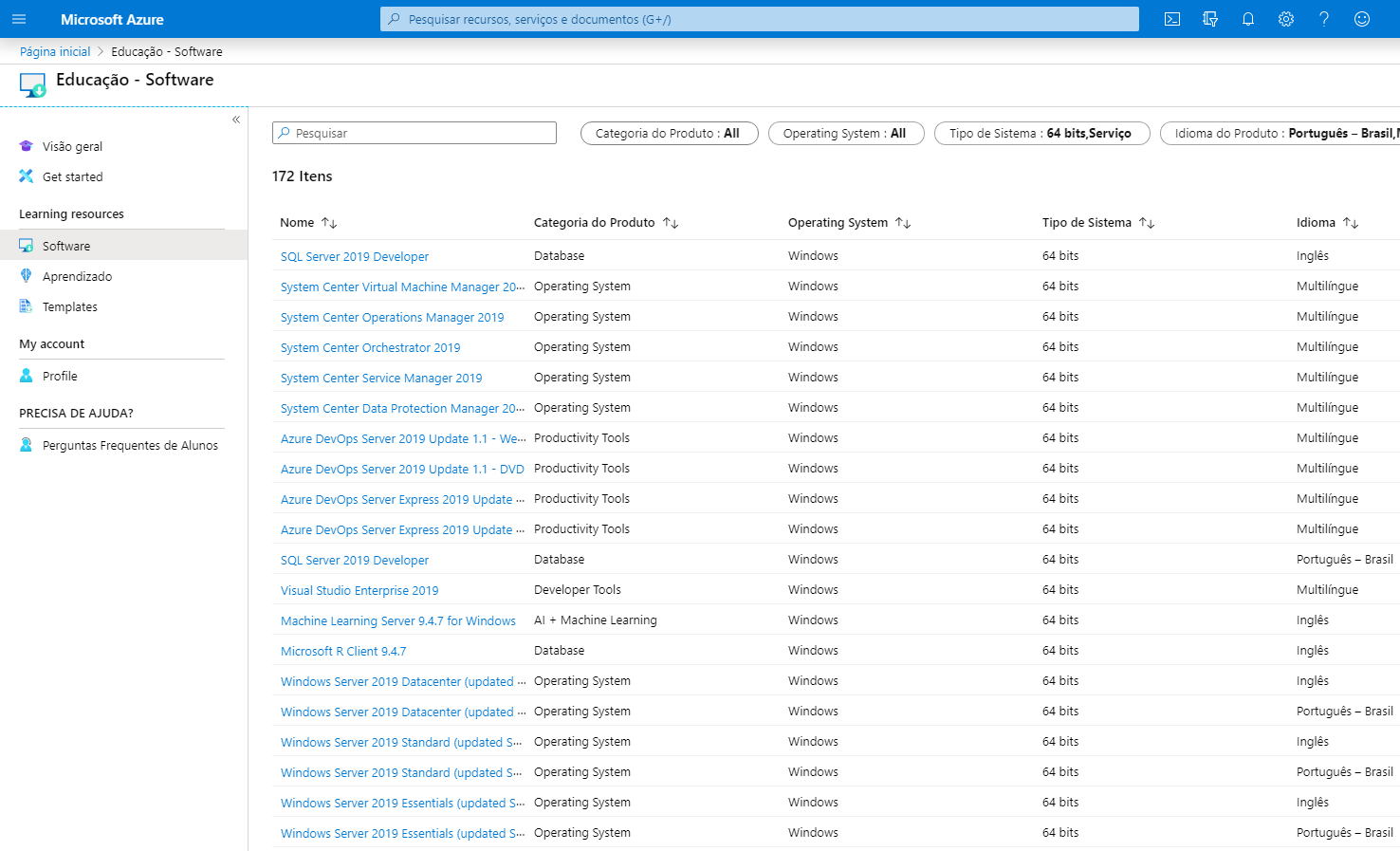Open System Center Virtual Machine Manager link
Screen dimensions: 1400x851
click(x=402, y=287)
